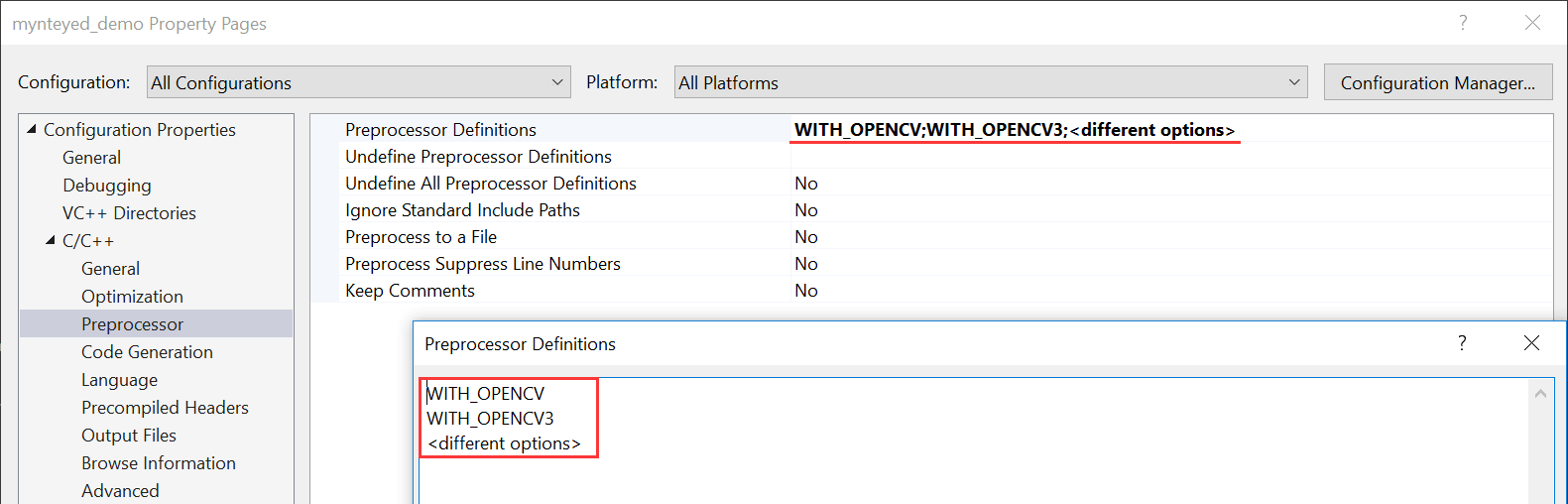This screenshot has height=504, width=1568.
Task: Click the scroll up arrow in definitions box
Action: point(1540,394)
